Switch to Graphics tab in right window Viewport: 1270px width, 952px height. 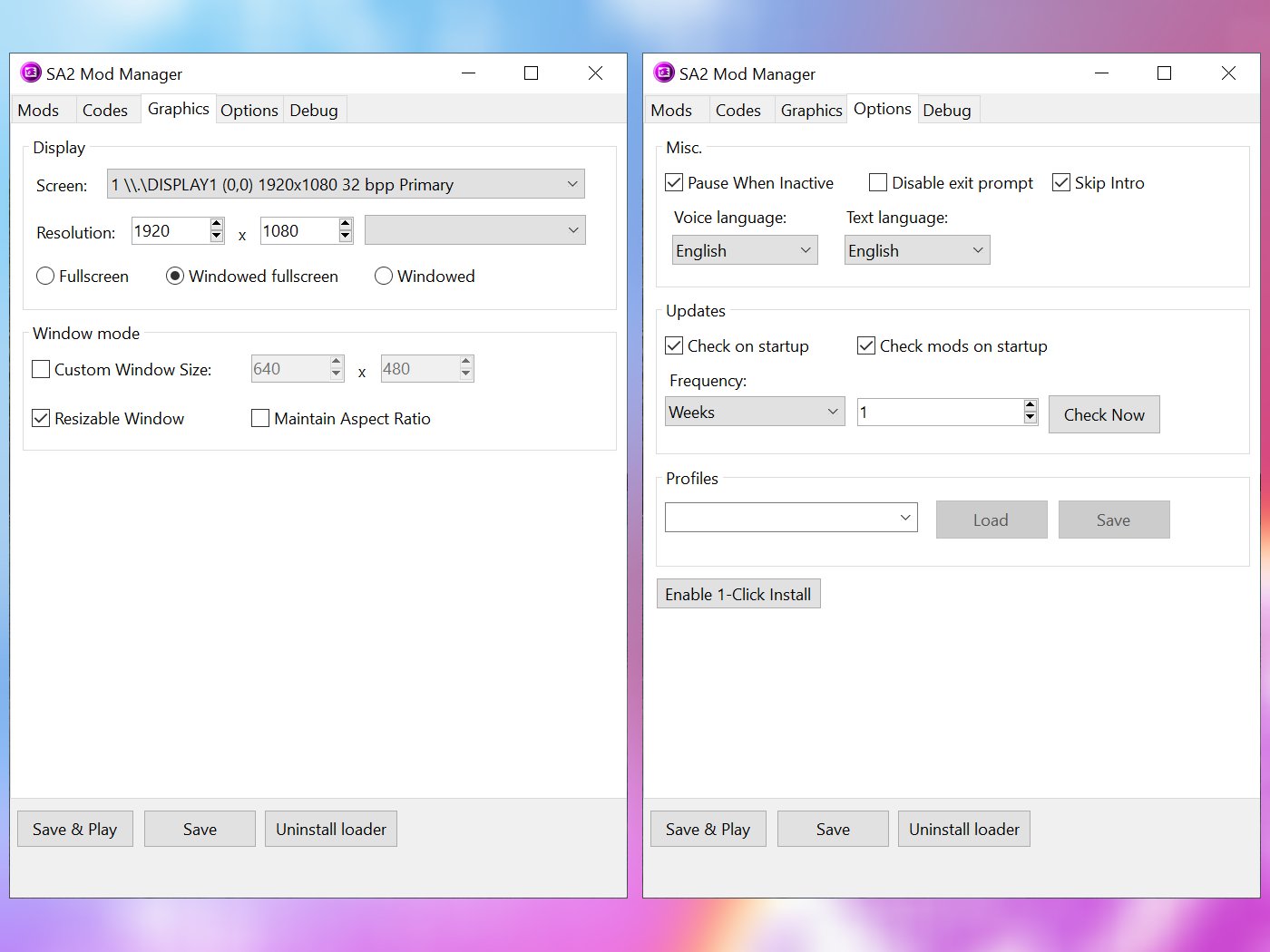click(811, 110)
